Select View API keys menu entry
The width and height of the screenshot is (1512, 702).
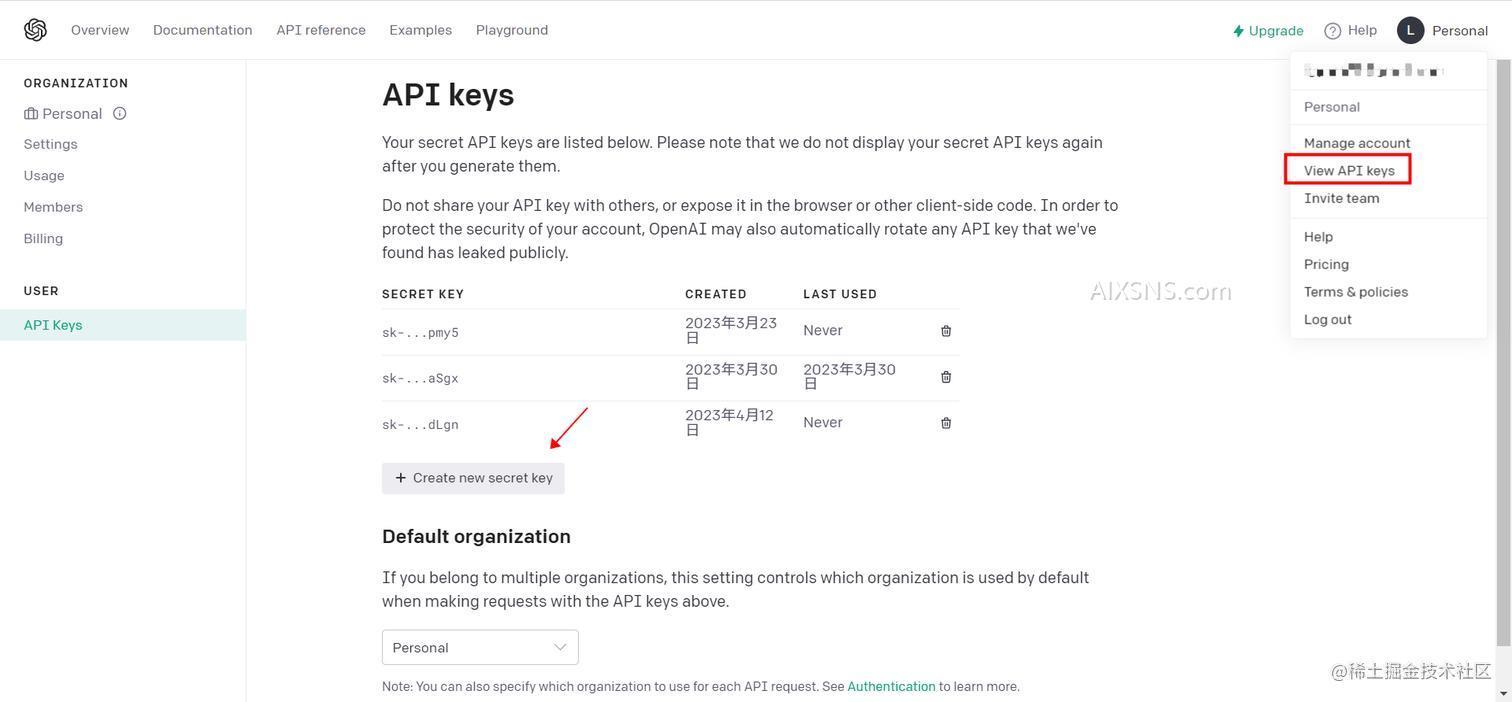pyautogui.click(x=1348, y=170)
